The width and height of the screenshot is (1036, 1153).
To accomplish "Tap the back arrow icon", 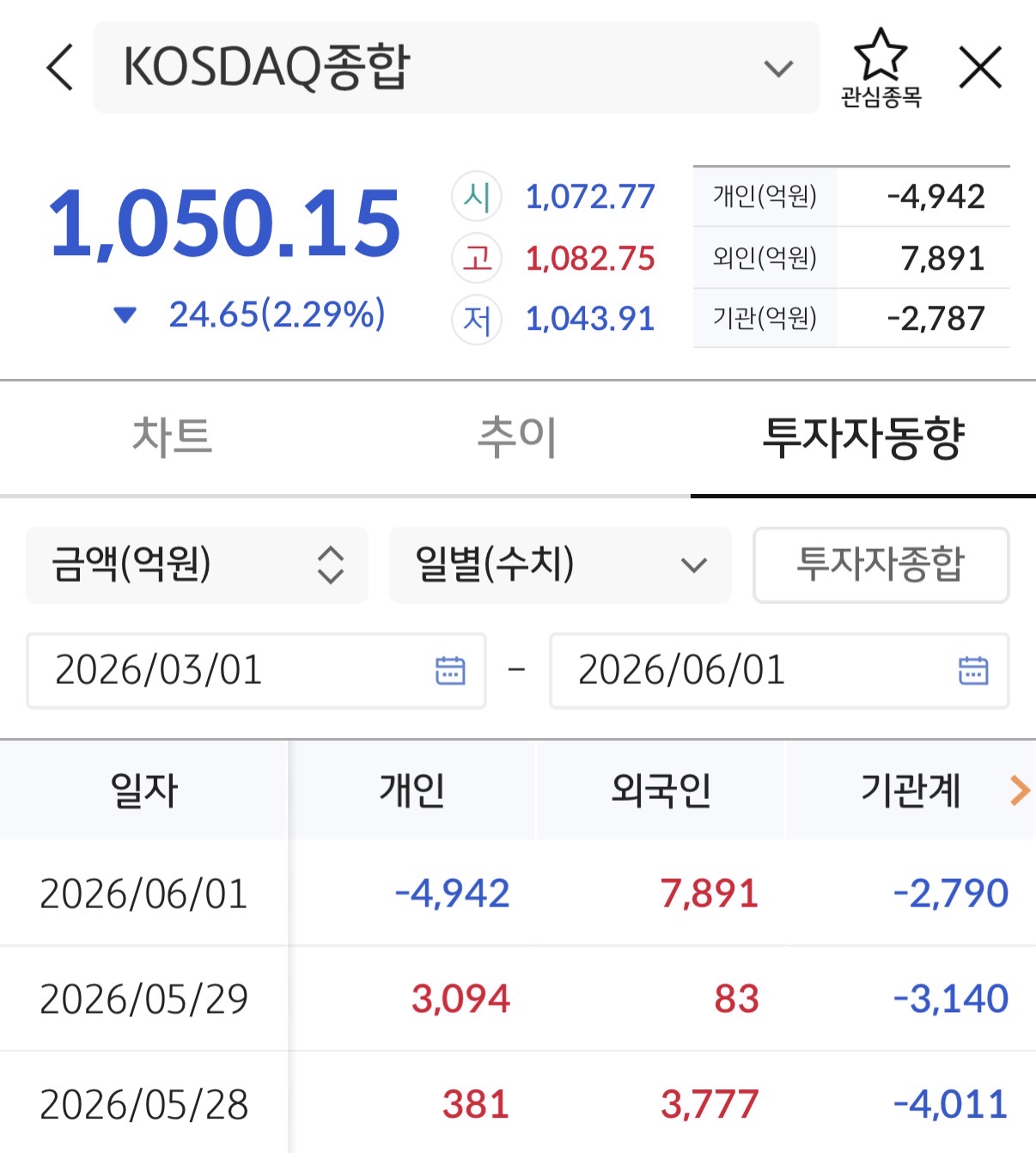I will click(x=59, y=67).
